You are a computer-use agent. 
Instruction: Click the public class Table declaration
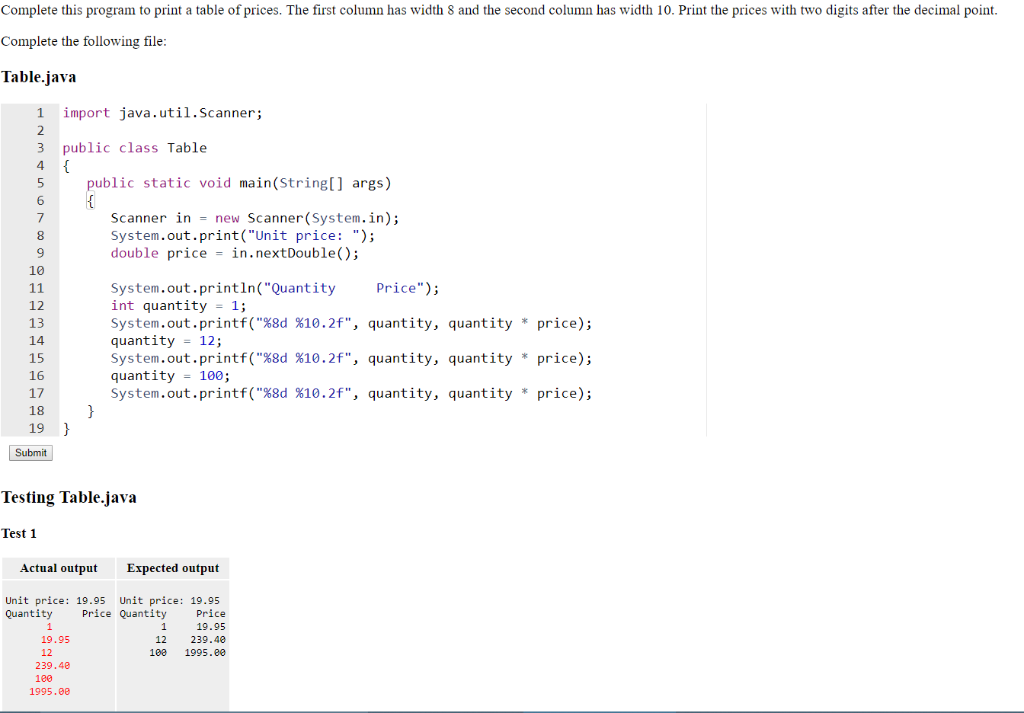pyautogui.click(x=135, y=147)
